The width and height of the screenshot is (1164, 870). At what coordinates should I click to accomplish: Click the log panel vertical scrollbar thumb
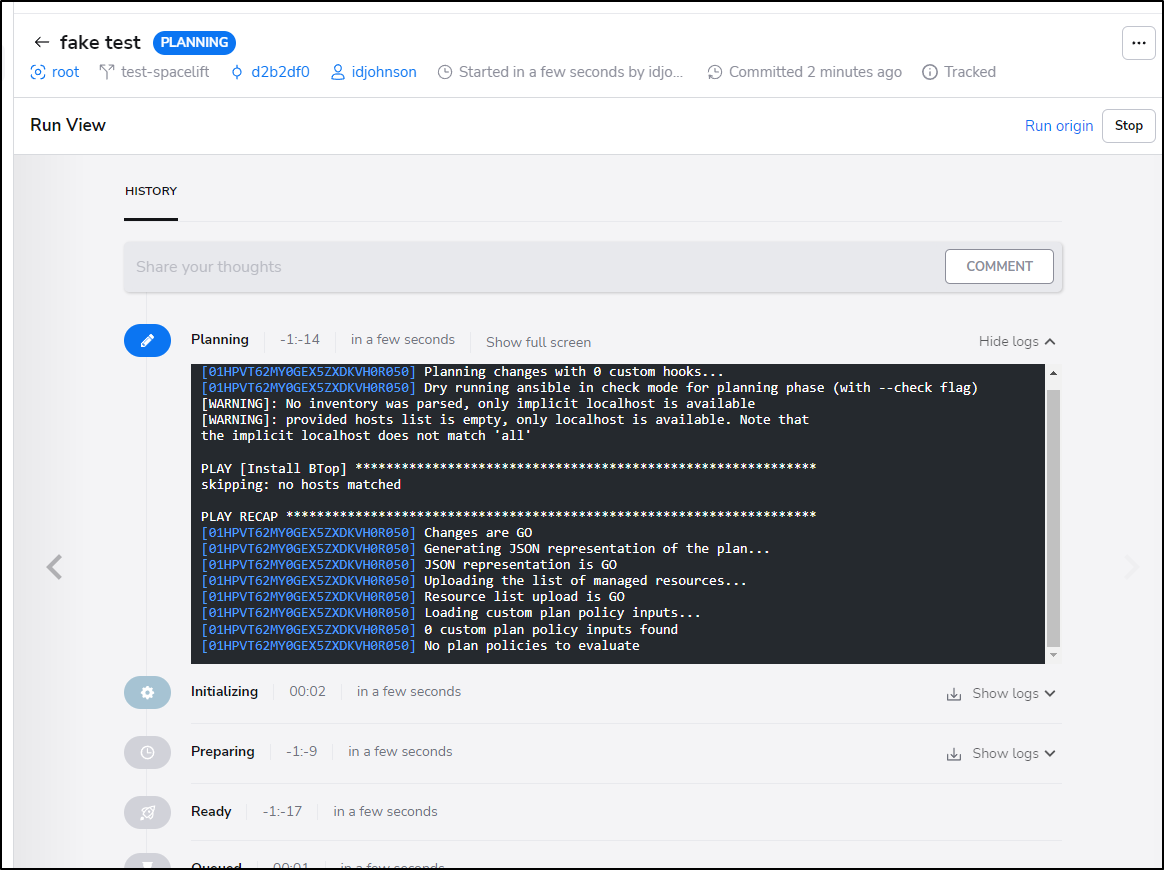[1053, 518]
